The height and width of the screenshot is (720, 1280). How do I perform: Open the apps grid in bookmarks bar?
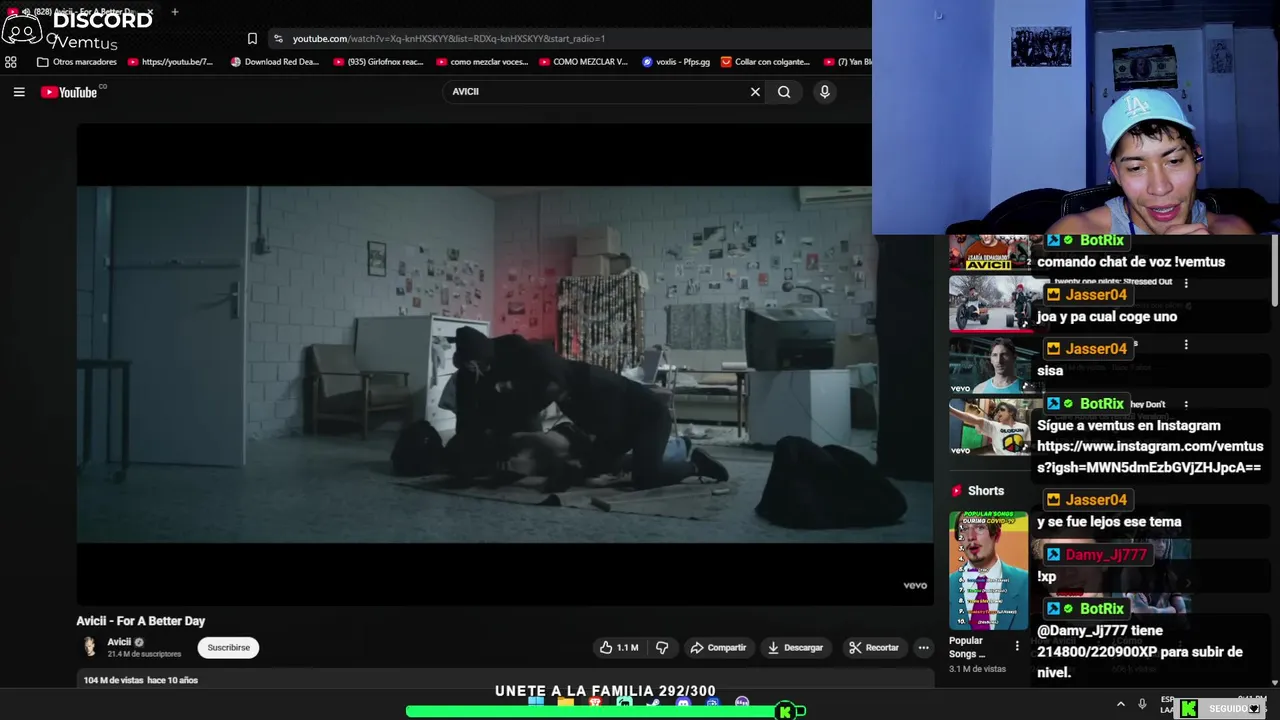coord(11,62)
